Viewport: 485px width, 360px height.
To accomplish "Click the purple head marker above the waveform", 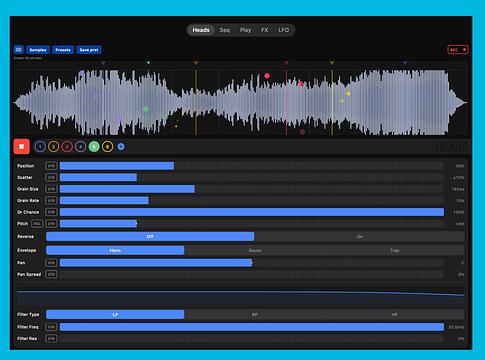I will click(x=103, y=63).
